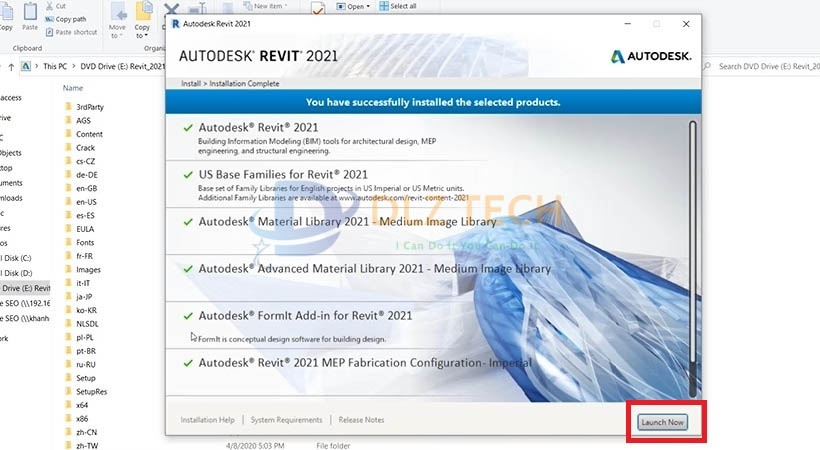Image resolution: width=820 pixels, height=450 pixels.
Task: Click the Revit R icon in installer title bar
Action: click(x=175, y=24)
